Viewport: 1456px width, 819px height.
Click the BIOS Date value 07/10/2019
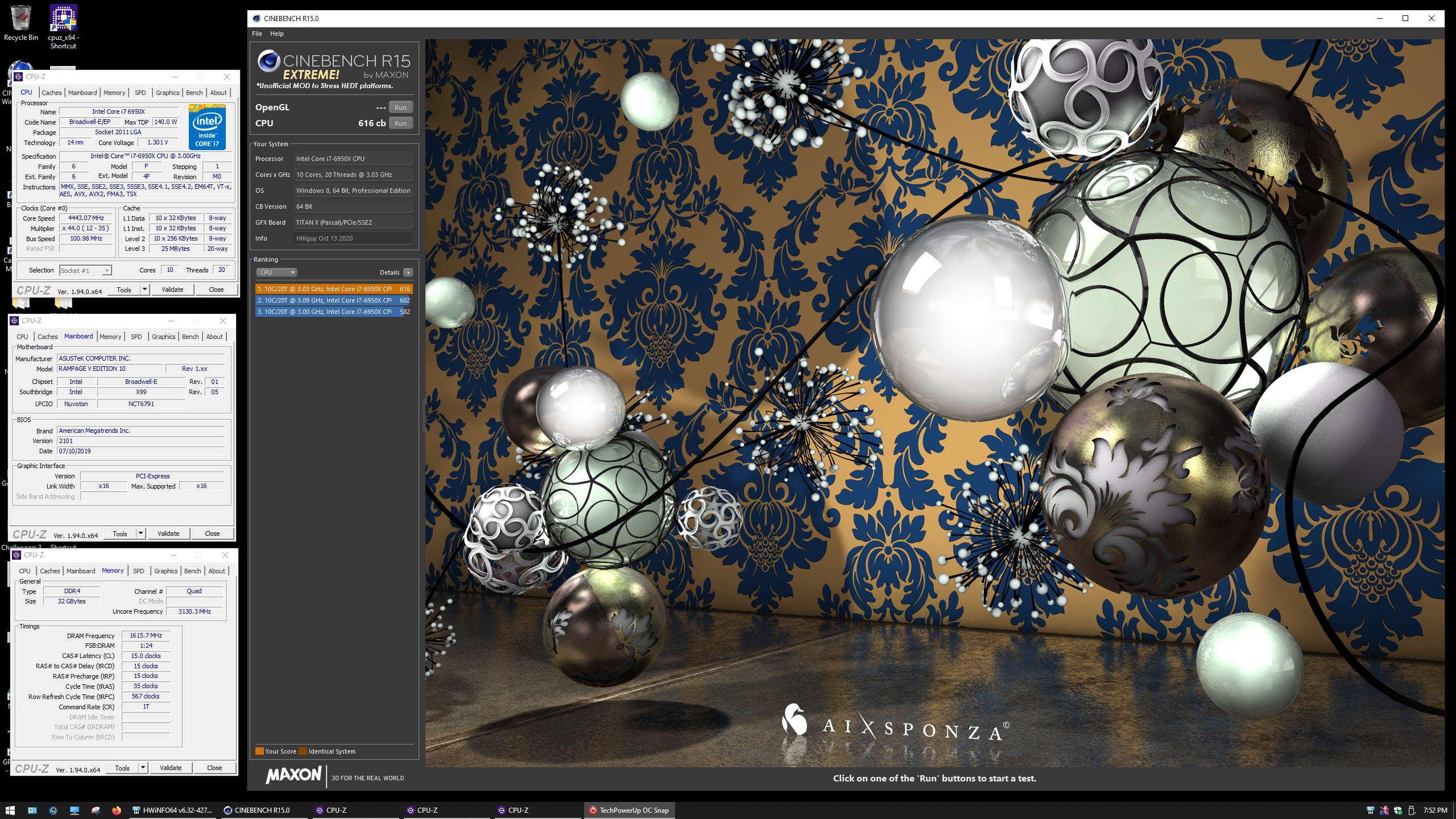point(141,451)
